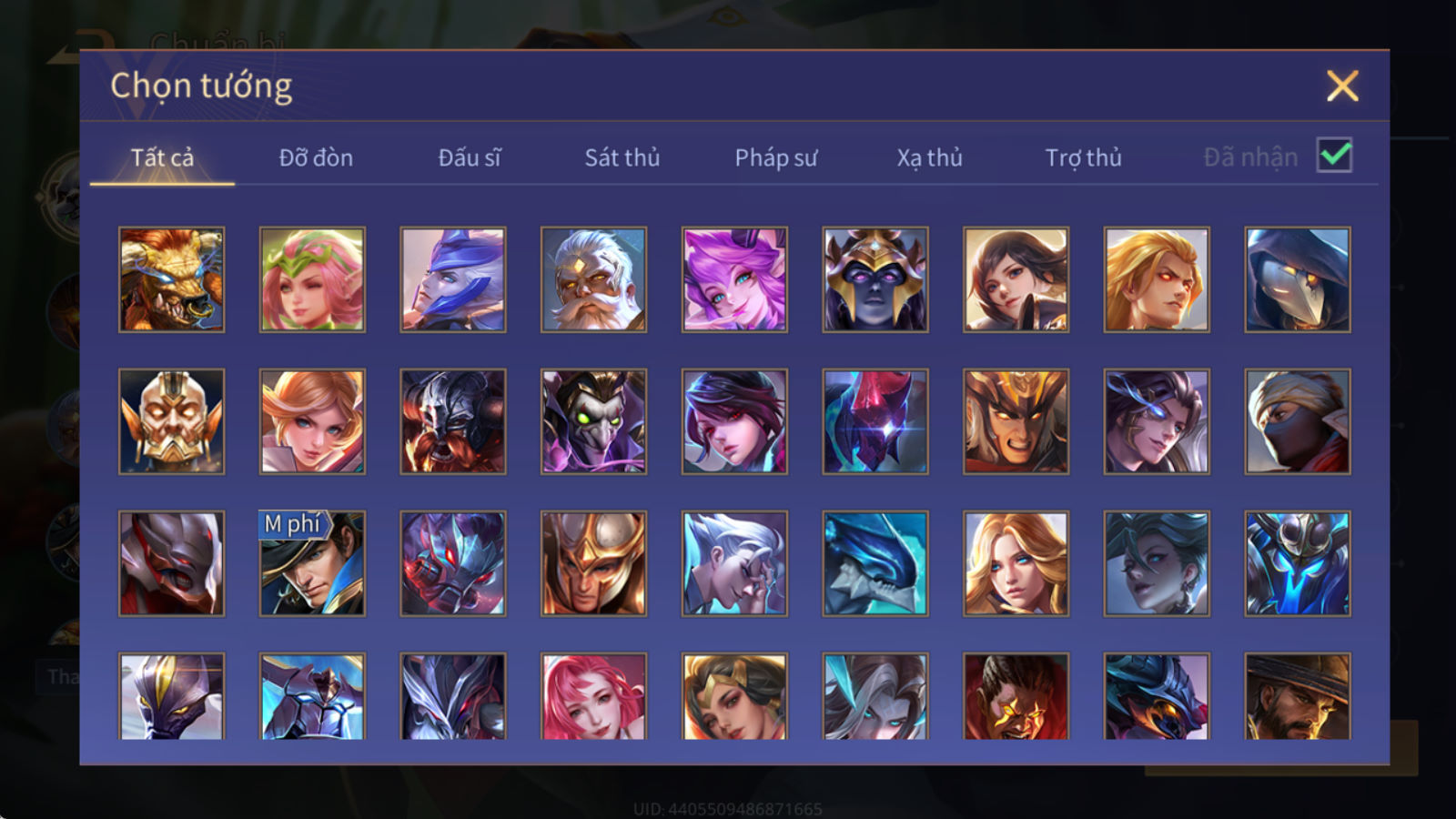Pick the blonde woman with blue eyes
The image size is (1456, 819).
pos(1016,563)
